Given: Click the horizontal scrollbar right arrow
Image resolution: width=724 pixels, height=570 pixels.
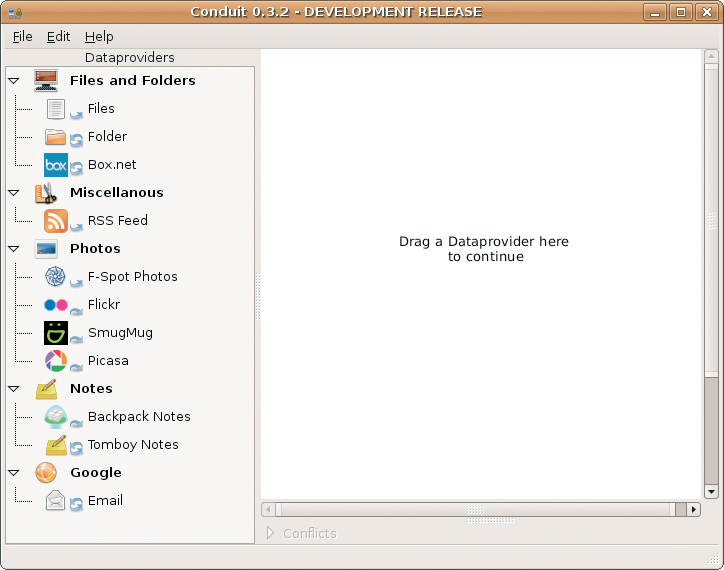Looking at the screenshot, I should (x=694, y=509).
